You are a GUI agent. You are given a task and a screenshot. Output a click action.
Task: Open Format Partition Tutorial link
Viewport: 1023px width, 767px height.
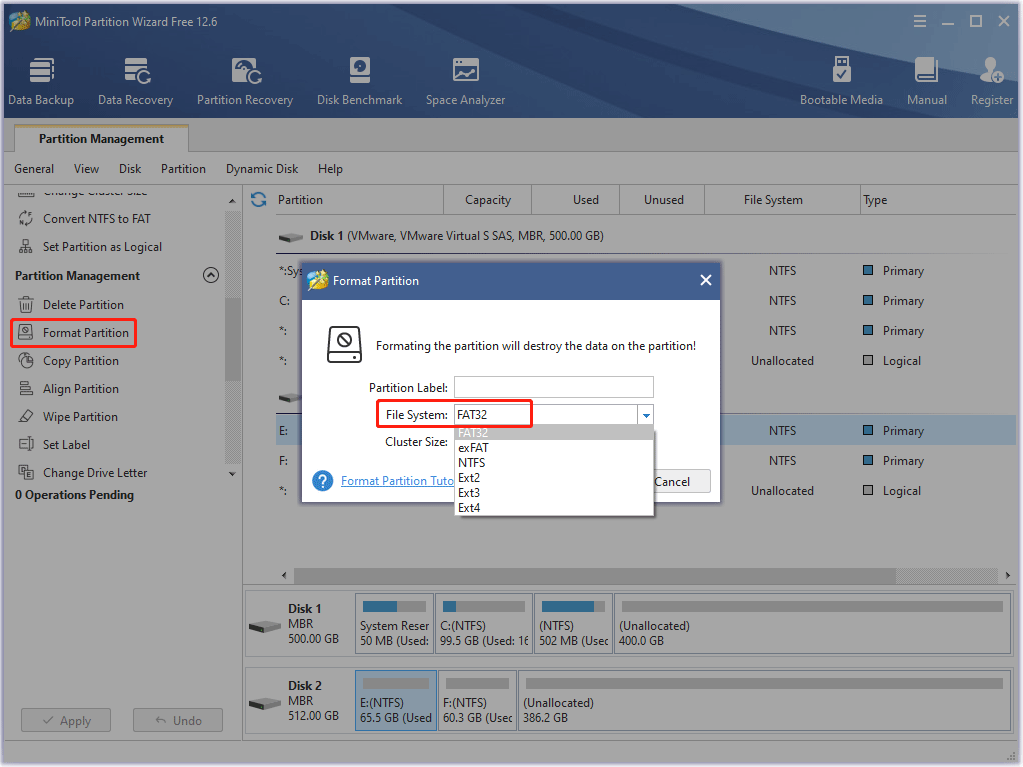click(398, 481)
